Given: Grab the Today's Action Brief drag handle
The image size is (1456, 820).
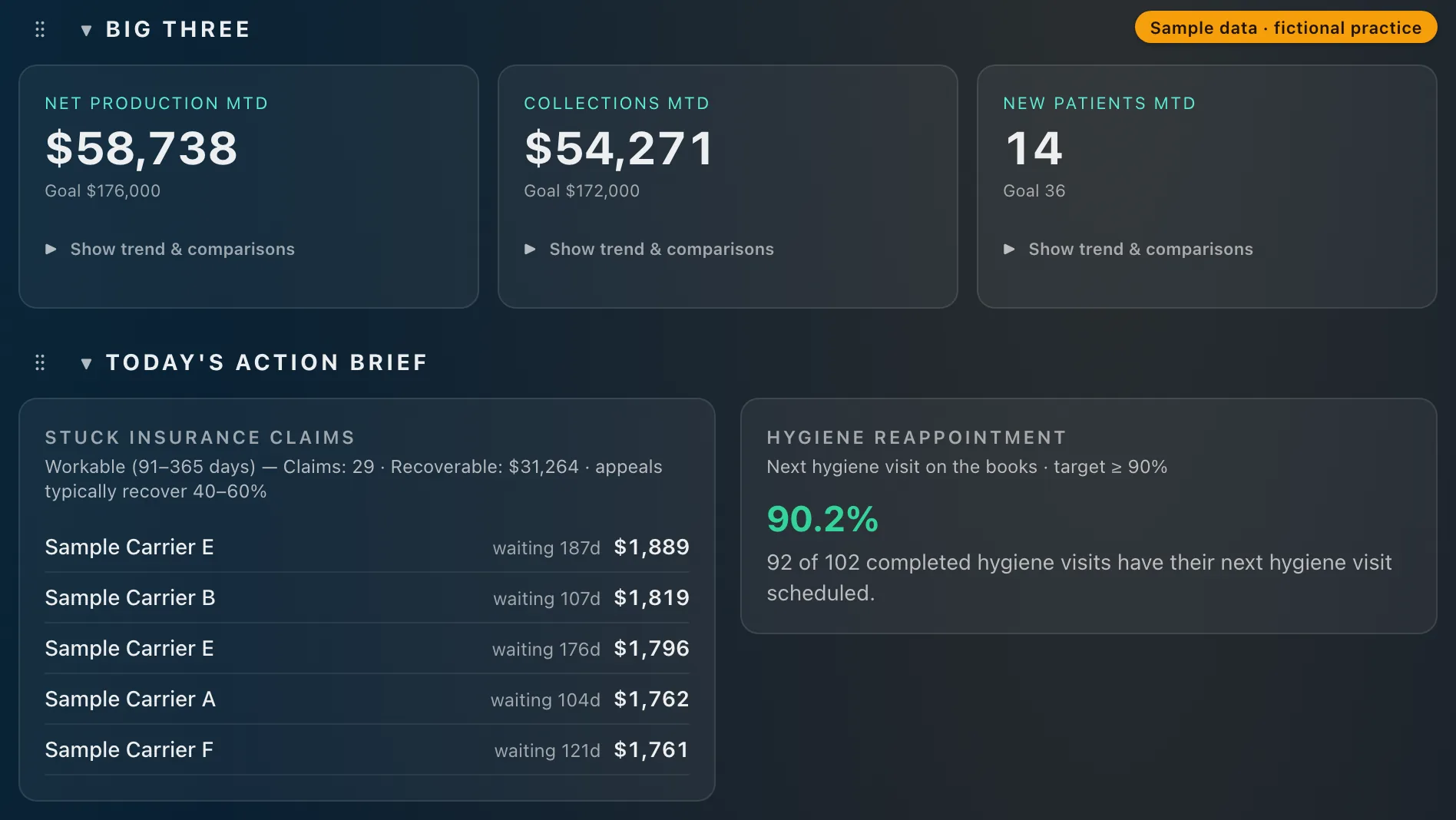Looking at the screenshot, I should click(x=40, y=362).
